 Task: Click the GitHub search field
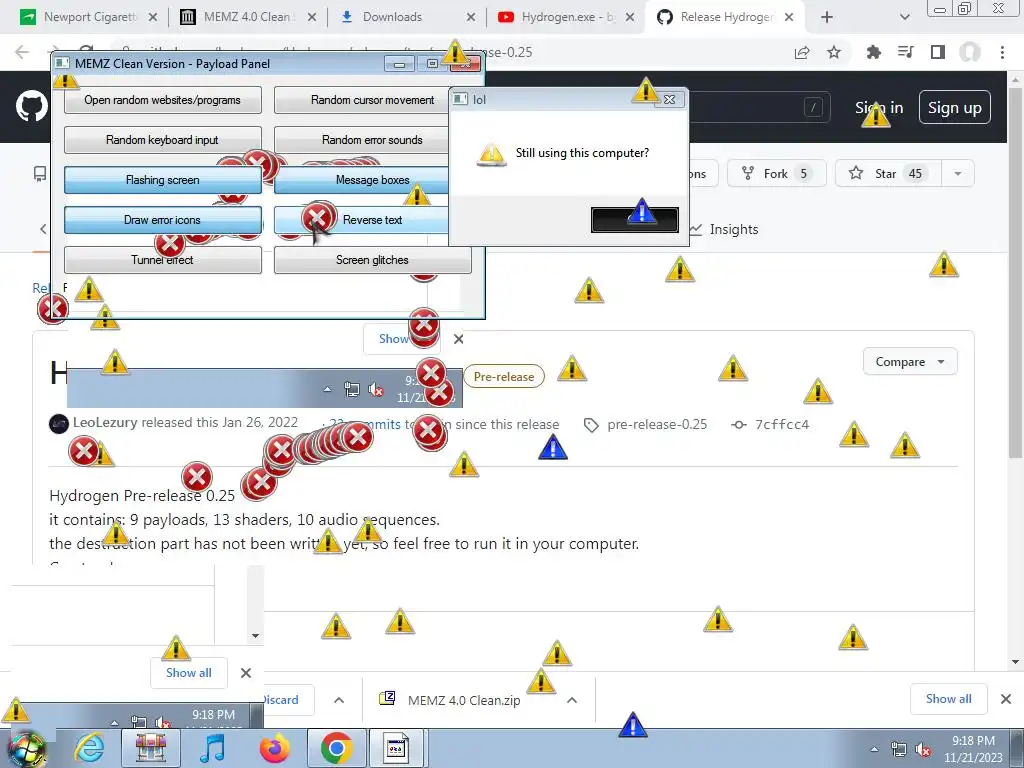pos(759,107)
